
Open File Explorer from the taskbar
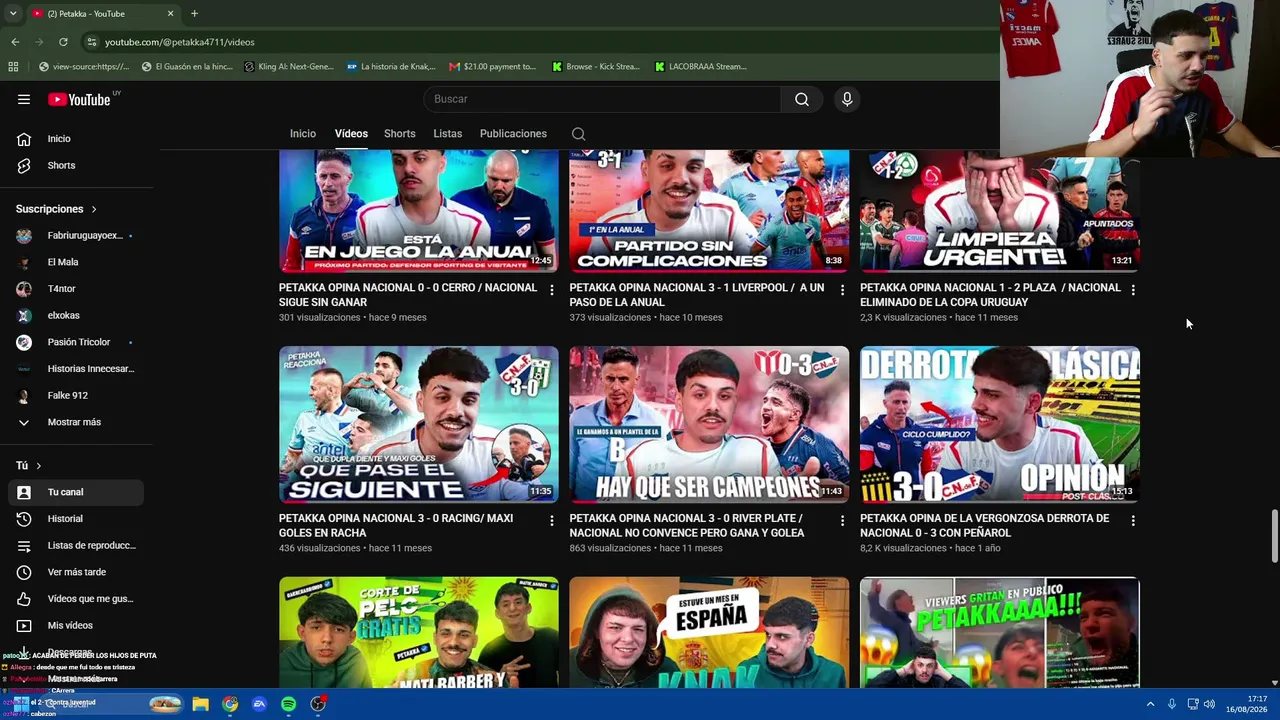pos(200,704)
